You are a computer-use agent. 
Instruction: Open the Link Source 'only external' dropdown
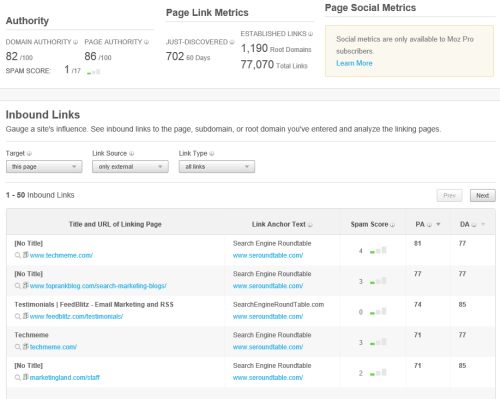point(130,167)
